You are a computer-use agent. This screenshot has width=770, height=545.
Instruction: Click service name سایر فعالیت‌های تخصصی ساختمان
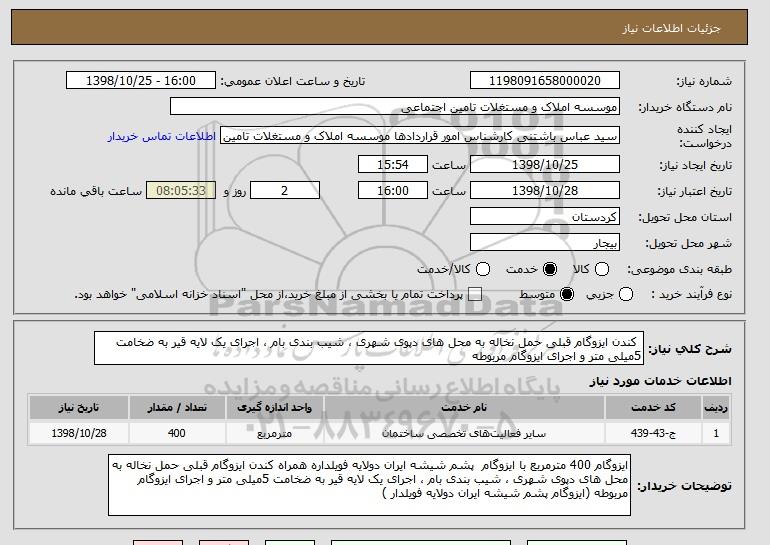click(x=464, y=433)
